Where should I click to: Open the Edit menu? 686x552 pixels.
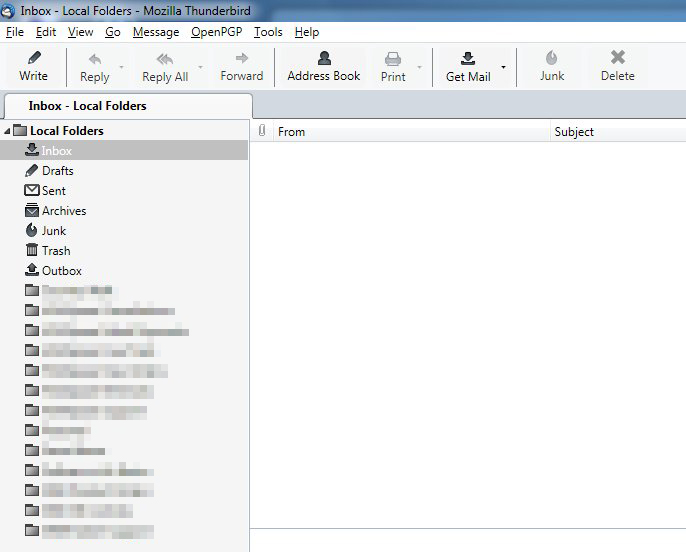[x=46, y=32]
